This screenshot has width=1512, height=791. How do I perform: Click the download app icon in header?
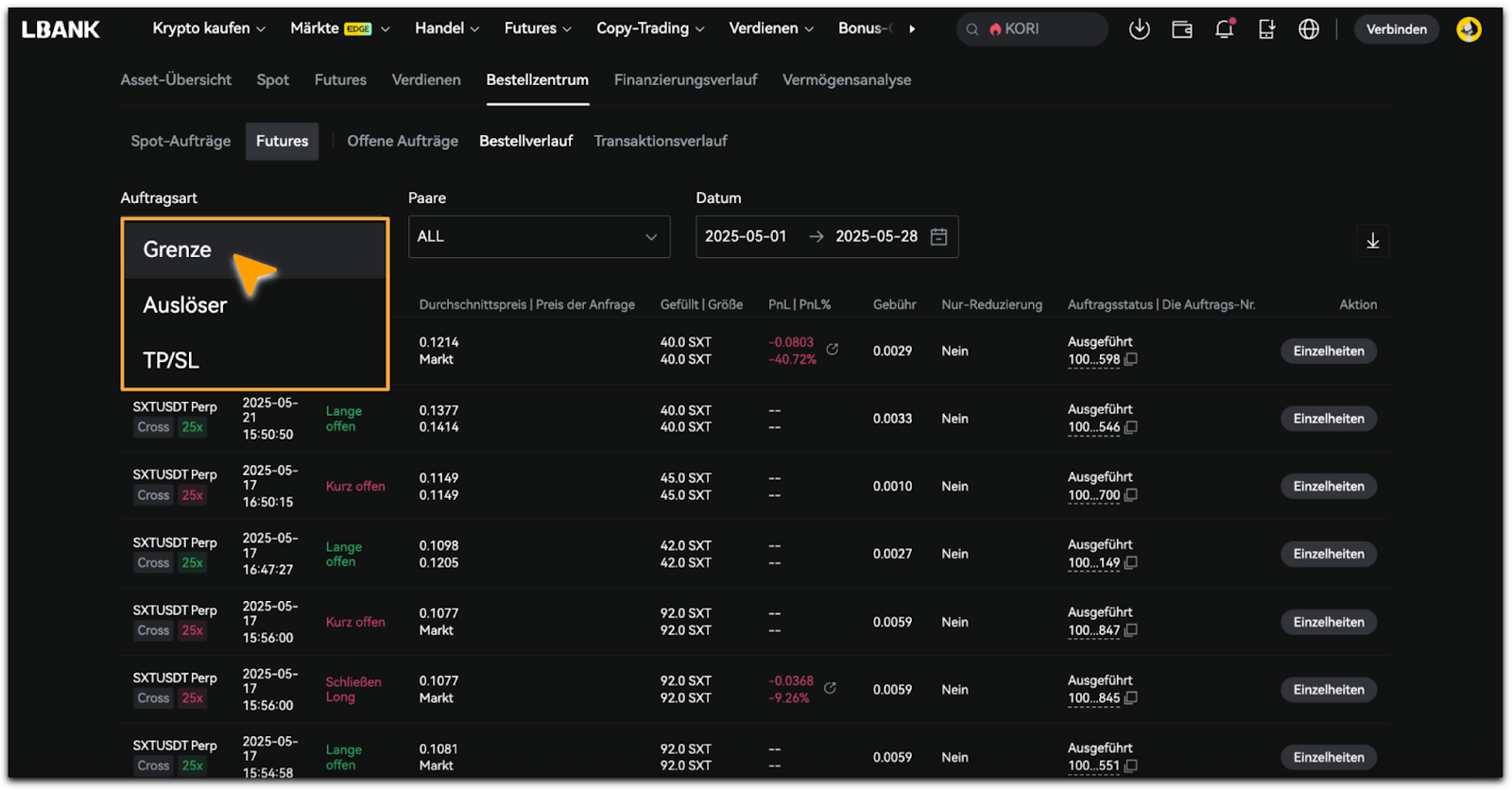(x=1139, y=29)
